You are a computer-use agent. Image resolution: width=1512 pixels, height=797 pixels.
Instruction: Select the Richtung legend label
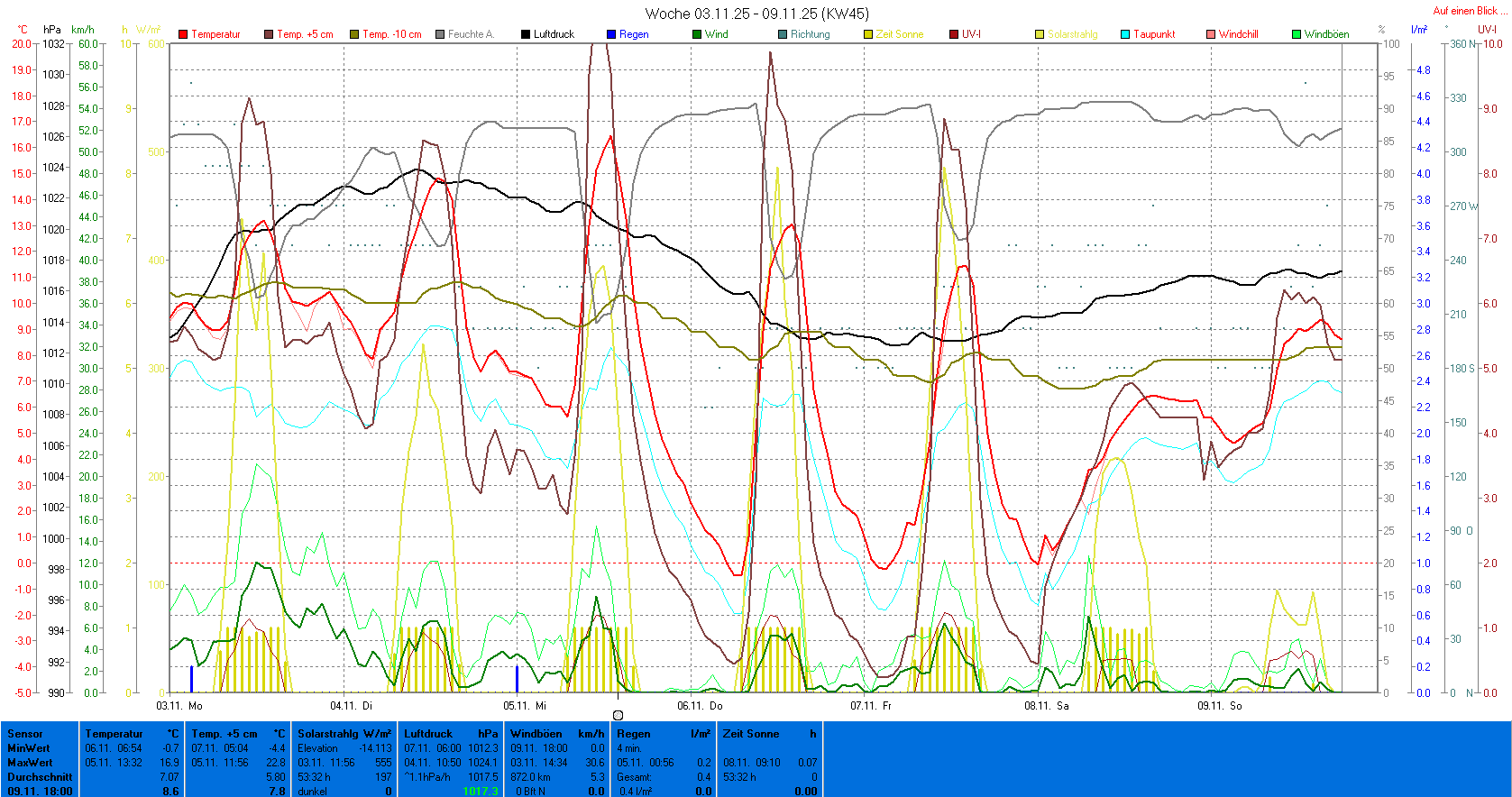pos(810,34)
